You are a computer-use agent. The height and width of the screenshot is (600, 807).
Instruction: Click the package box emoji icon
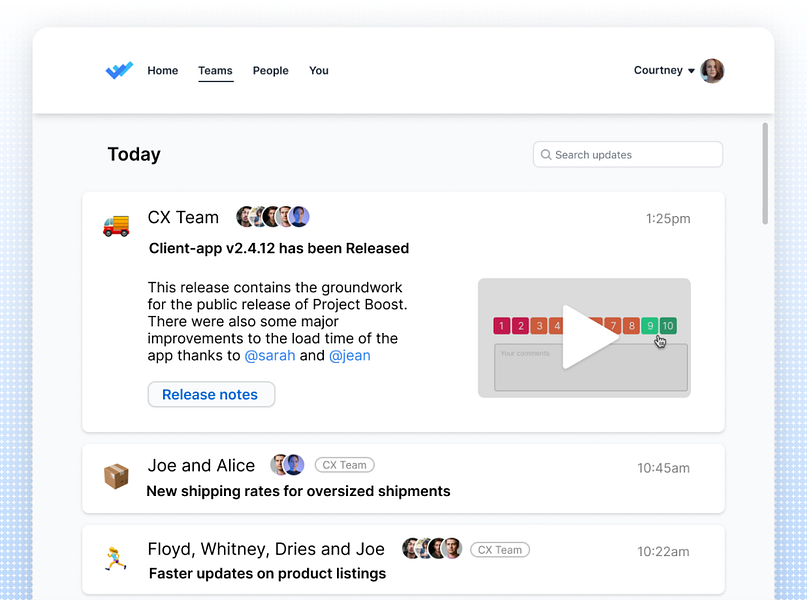point(116,476)
